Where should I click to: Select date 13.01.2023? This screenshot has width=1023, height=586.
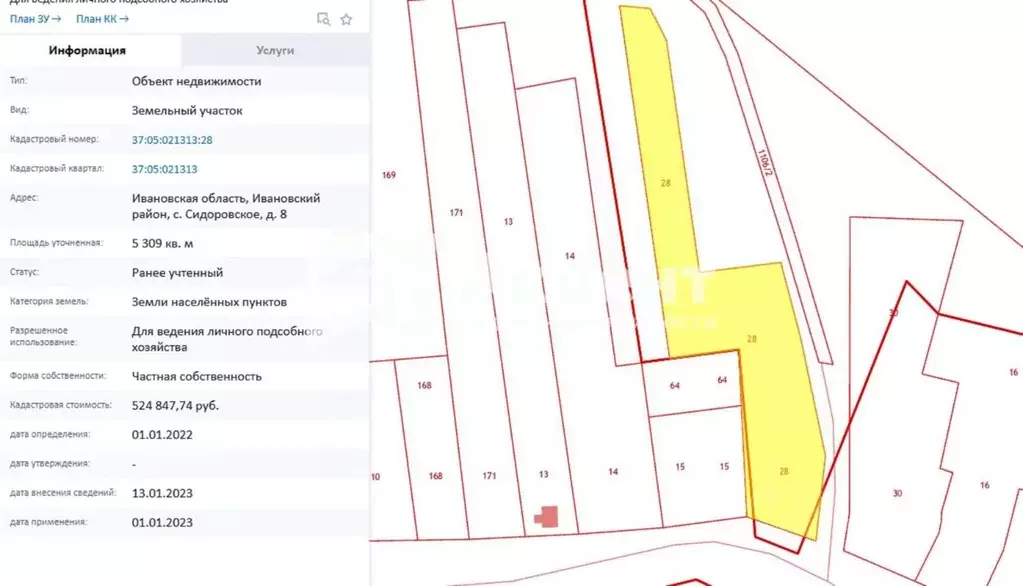pos(162,493)
